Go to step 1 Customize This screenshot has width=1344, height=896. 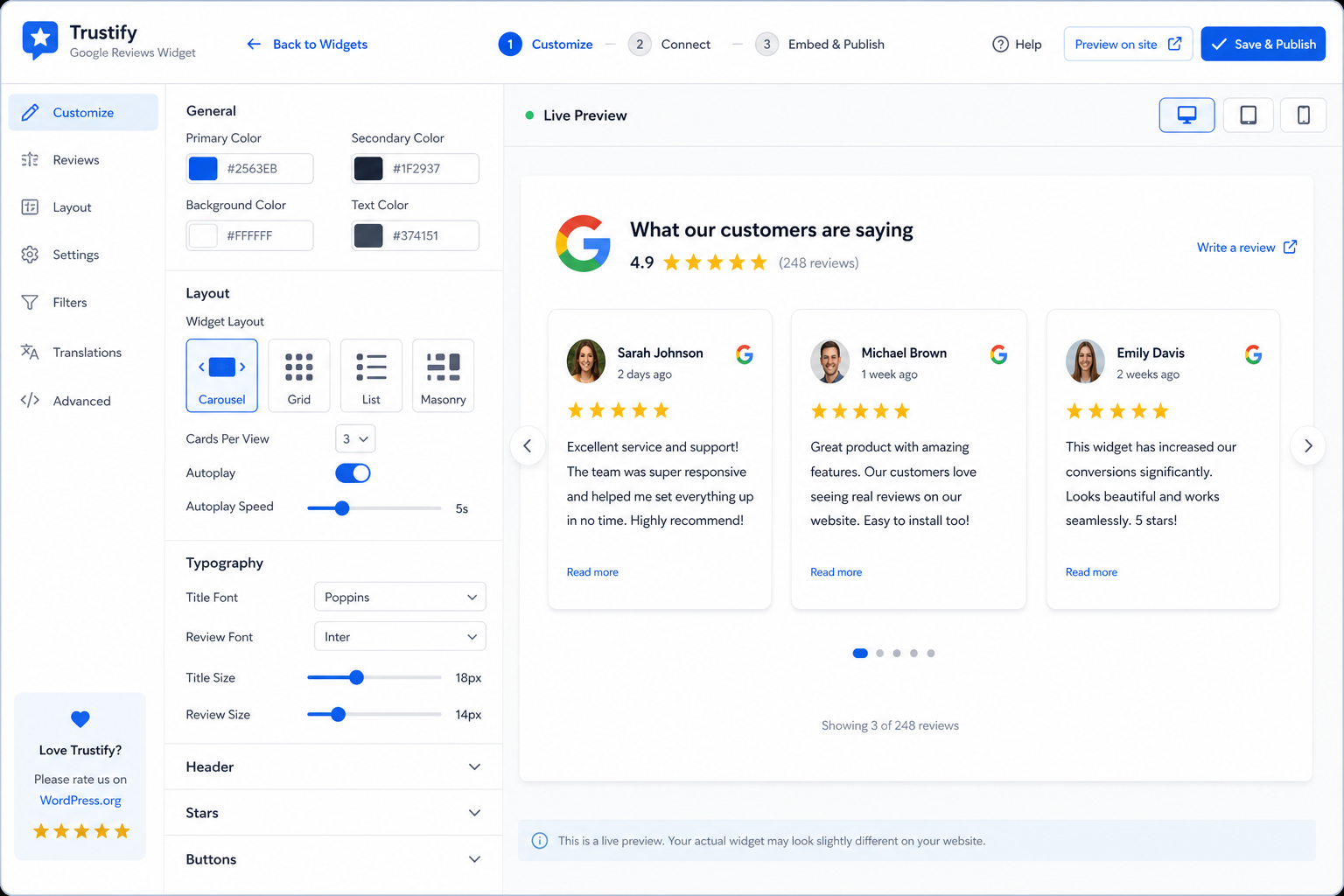546,44
